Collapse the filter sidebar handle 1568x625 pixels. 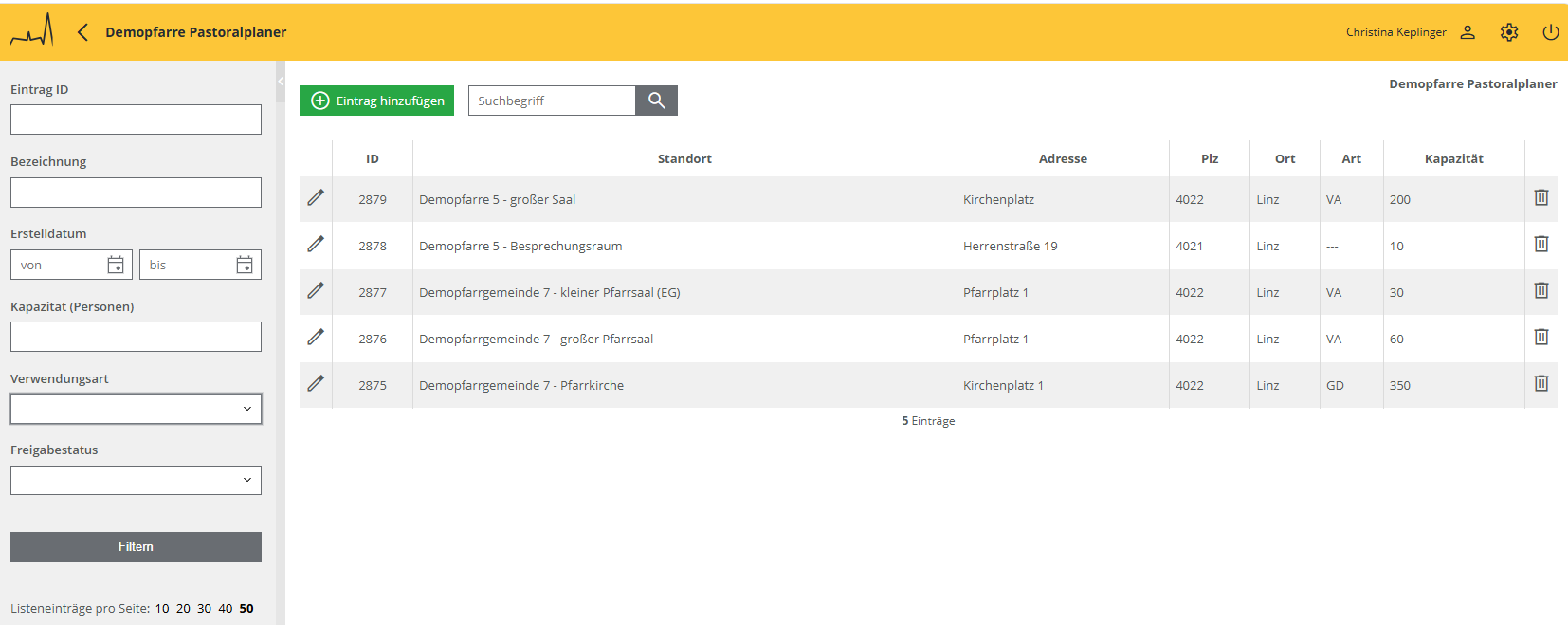[x=281, y=83]
